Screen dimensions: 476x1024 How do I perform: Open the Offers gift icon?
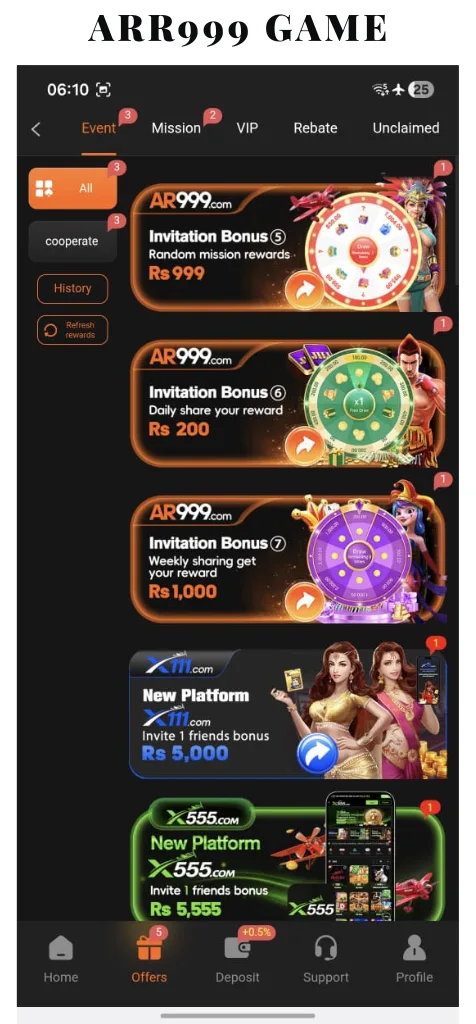pos(149,948)
